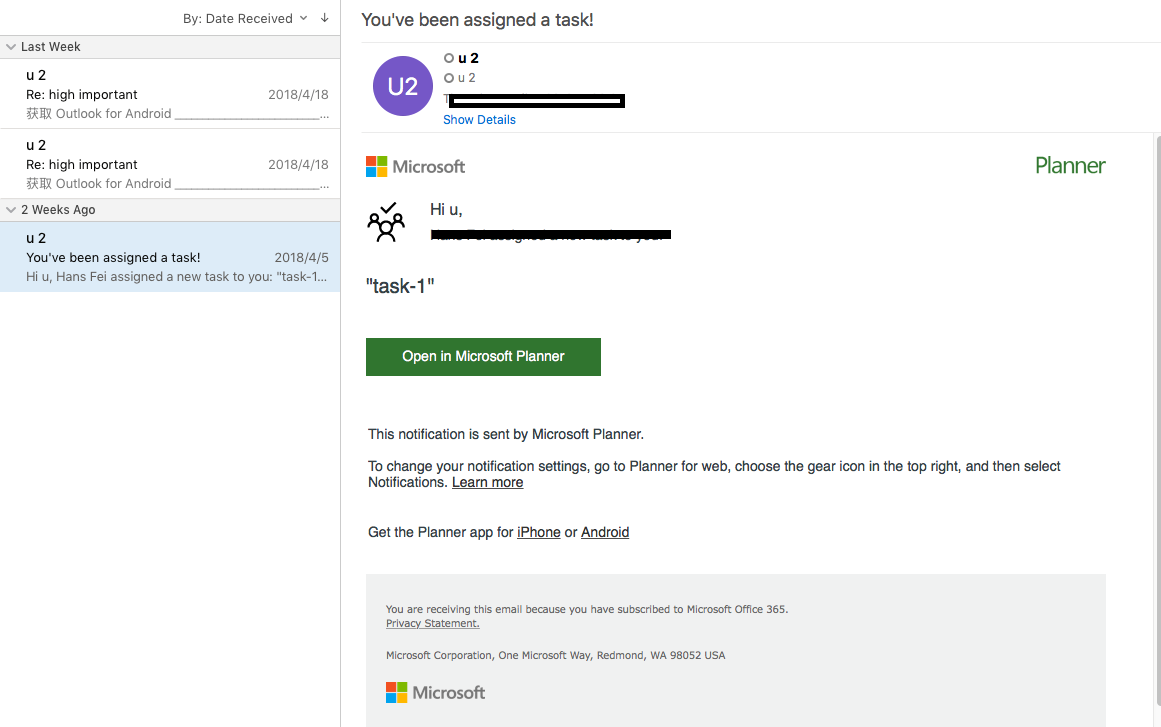Open the iPhone app link

click(538, 532)
